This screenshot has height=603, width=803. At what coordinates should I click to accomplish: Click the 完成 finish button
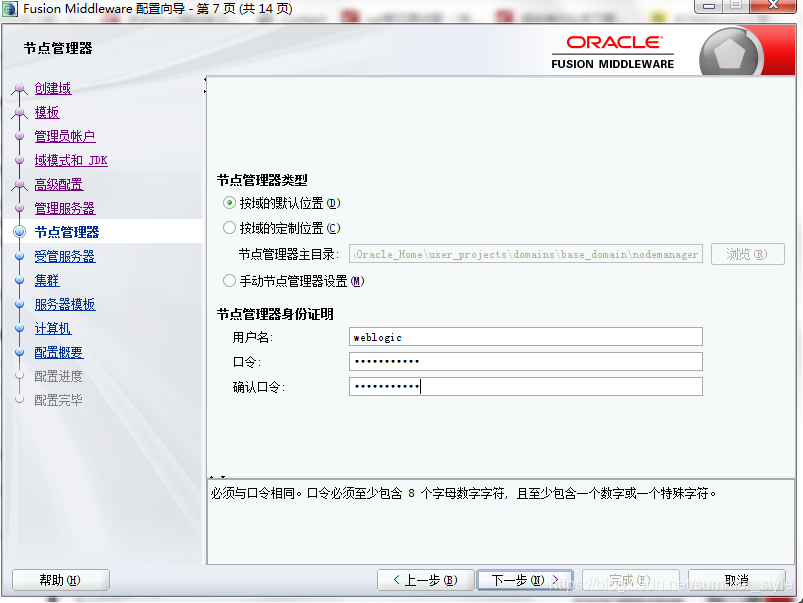point(630,580)
